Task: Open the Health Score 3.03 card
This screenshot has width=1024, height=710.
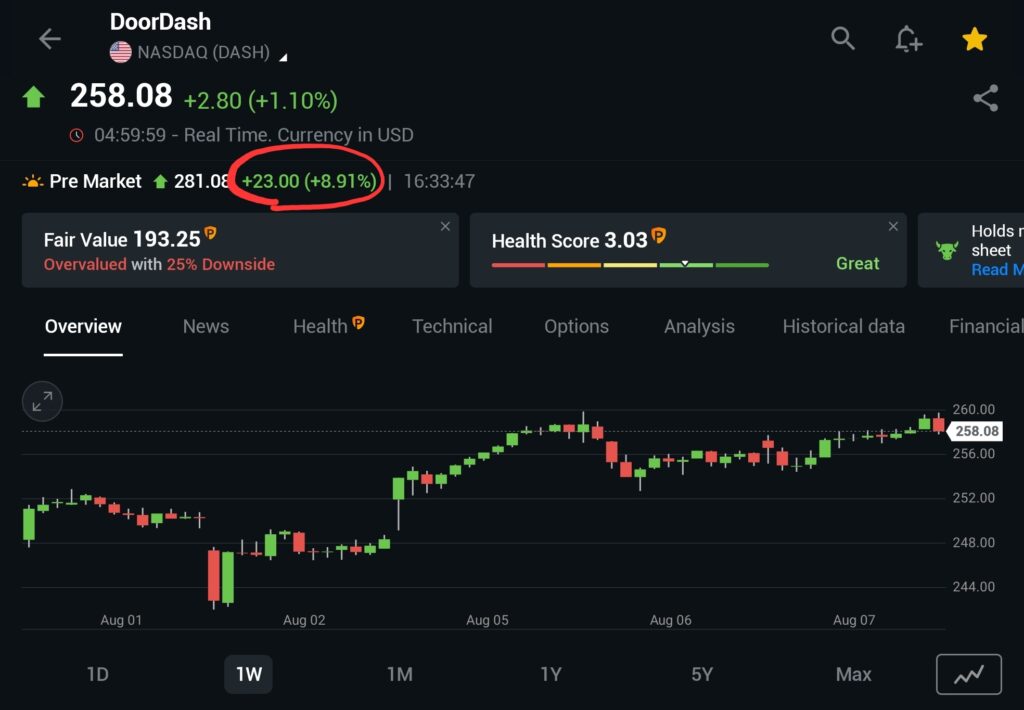Action: coord(688,250)
